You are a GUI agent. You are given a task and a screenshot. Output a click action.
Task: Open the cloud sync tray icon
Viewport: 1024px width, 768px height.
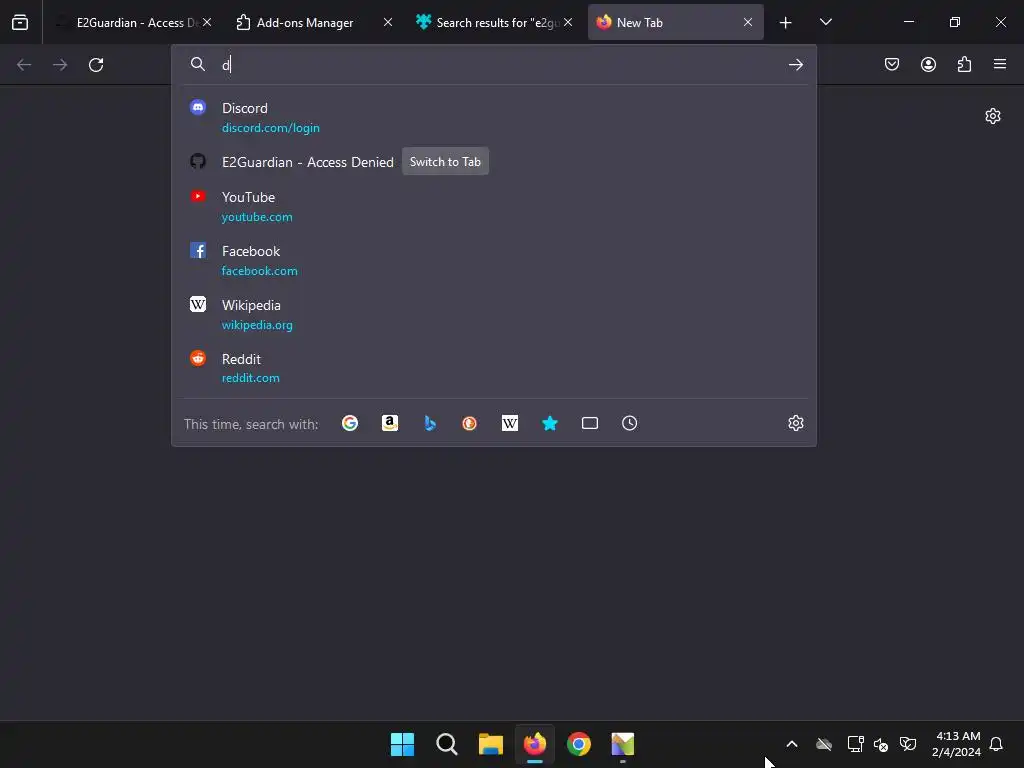(x=824, y=744)
